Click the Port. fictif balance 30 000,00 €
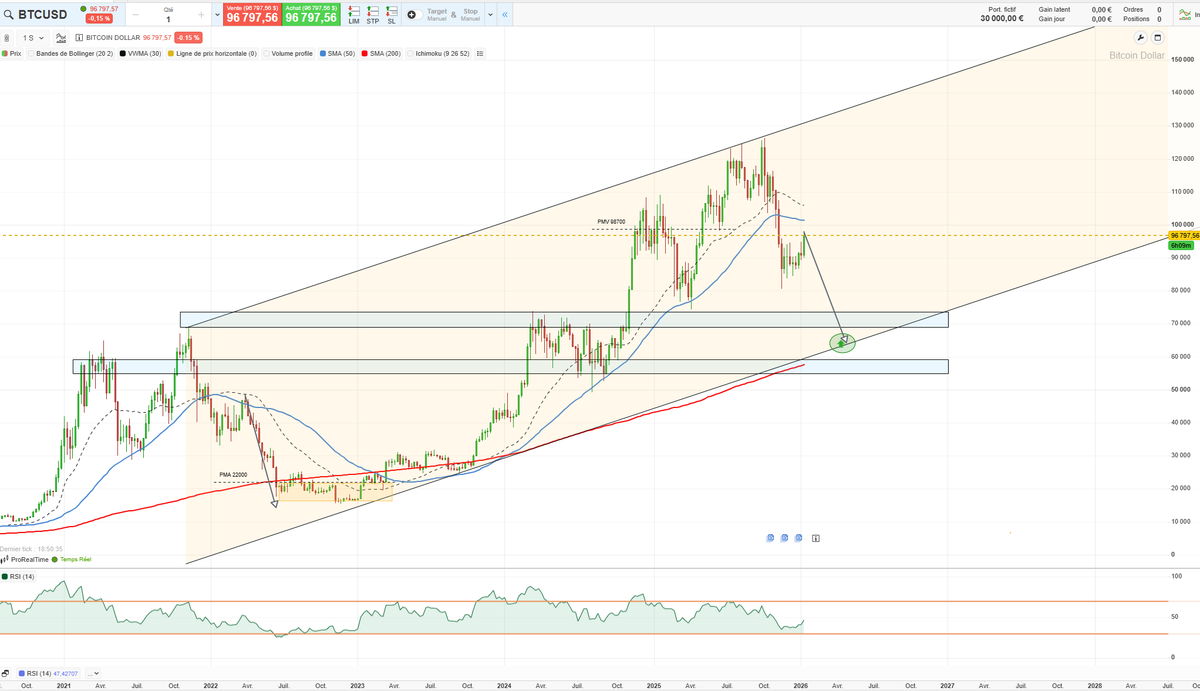Viewport: 1200px width, 691px height. [x=1001, y=19]
